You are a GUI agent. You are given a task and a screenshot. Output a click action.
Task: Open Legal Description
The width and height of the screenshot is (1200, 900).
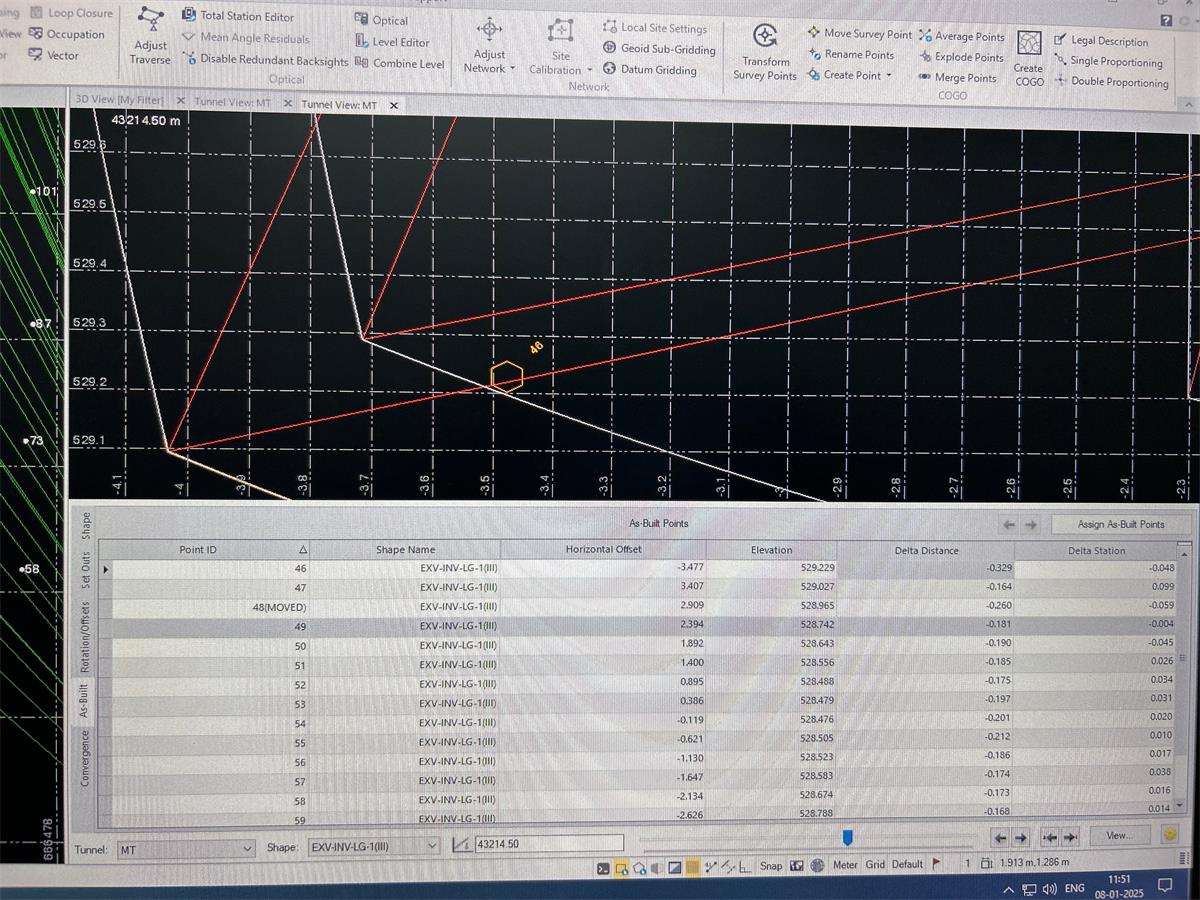[x=1101, y=41]
